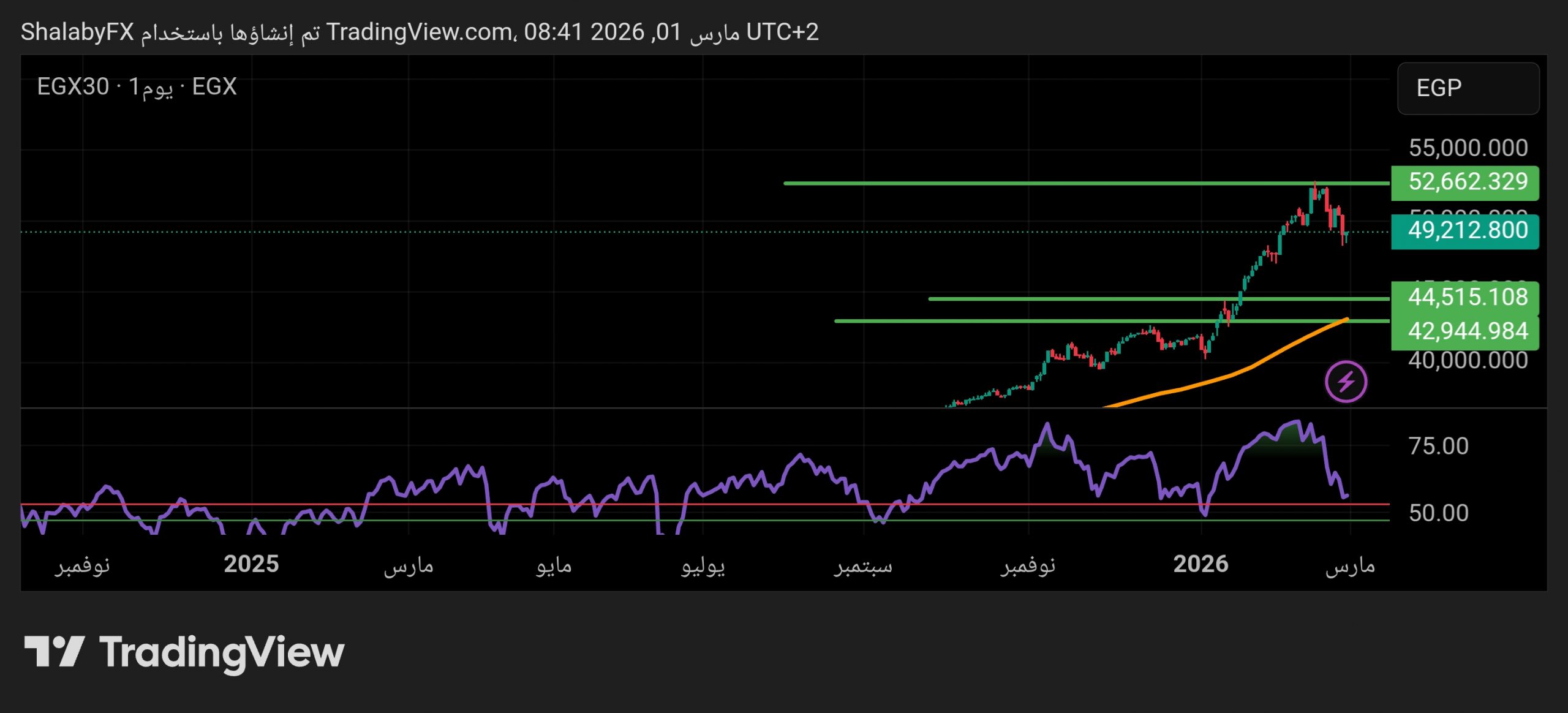
Task: Select the 42,944.984 level label
Action: point(1464,332)
